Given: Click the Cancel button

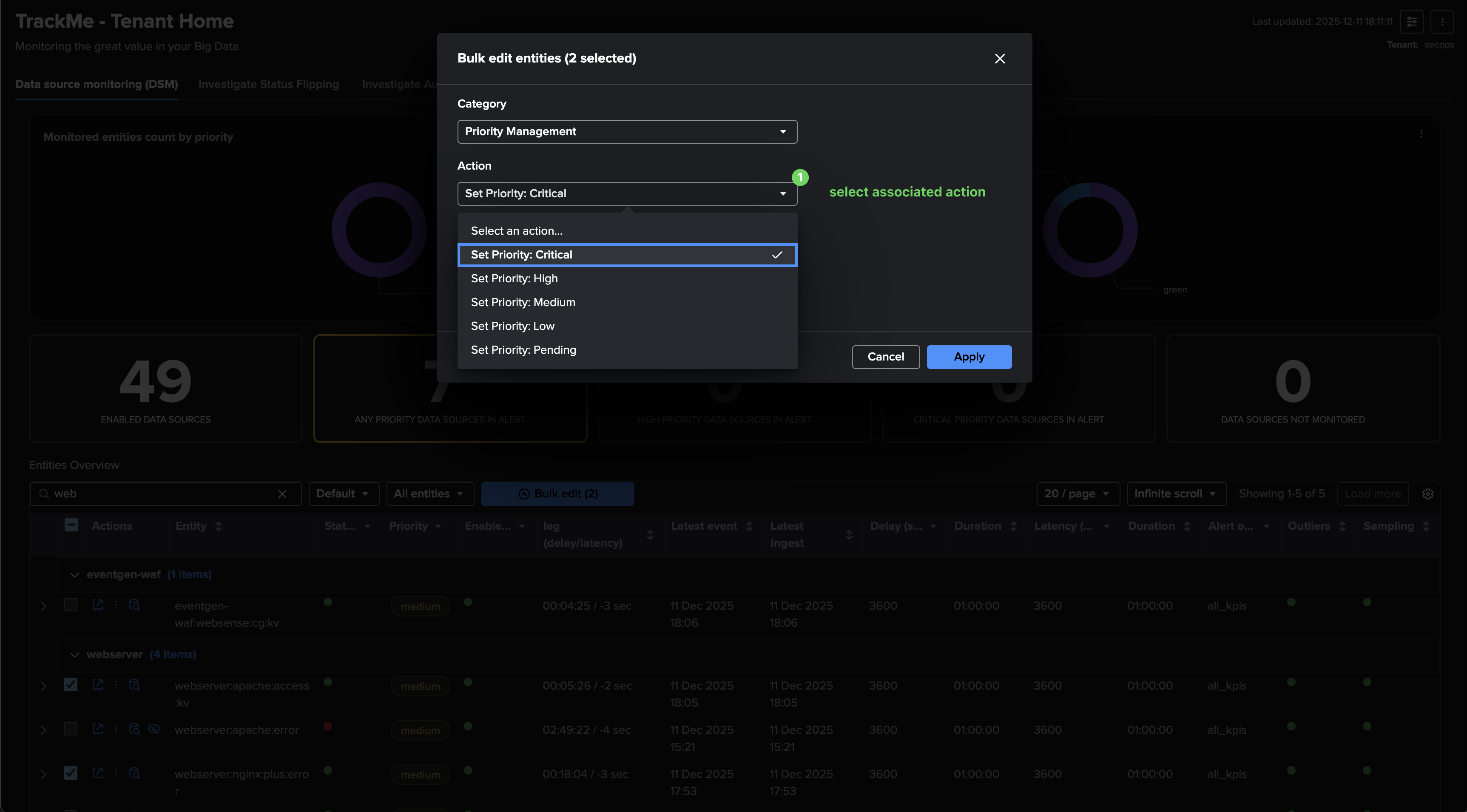Looking at the screenshot, I should pyautogui.click(x=886, y=357).
